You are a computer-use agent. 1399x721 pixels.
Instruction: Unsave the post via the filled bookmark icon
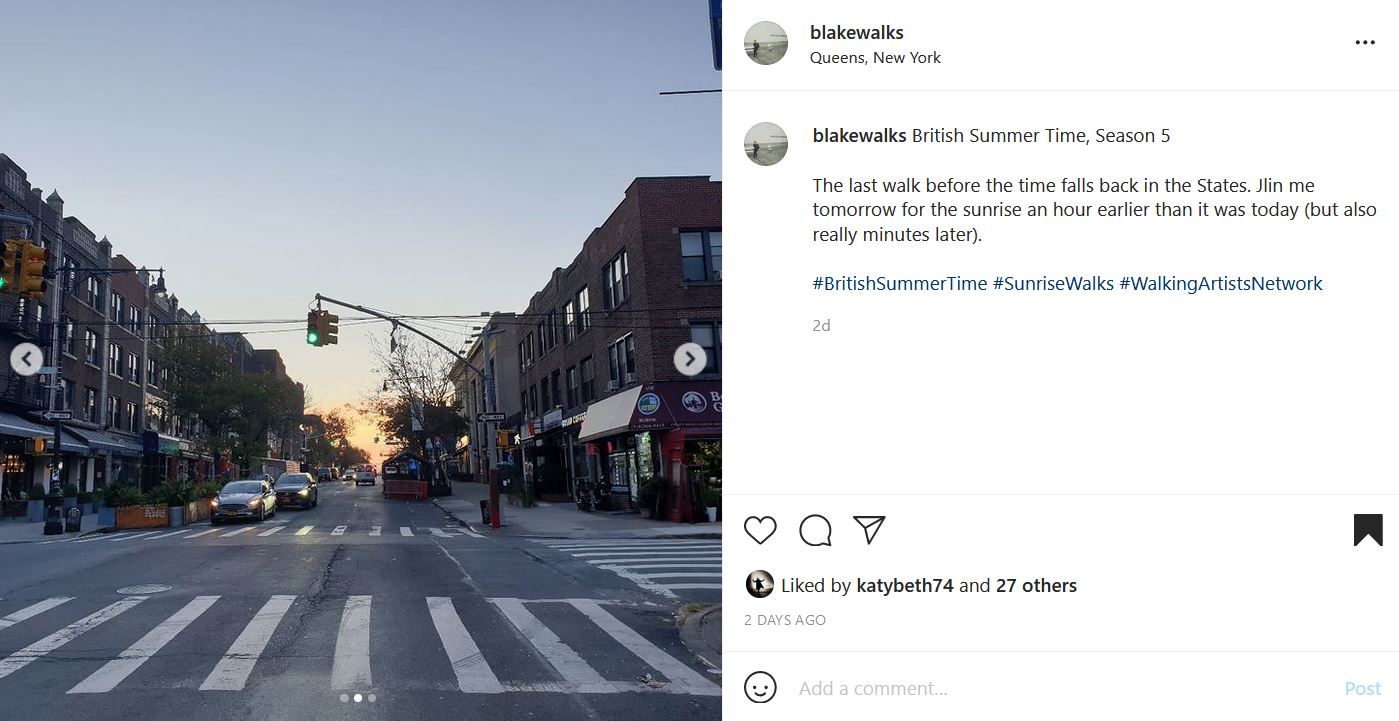click(1366, 530)
